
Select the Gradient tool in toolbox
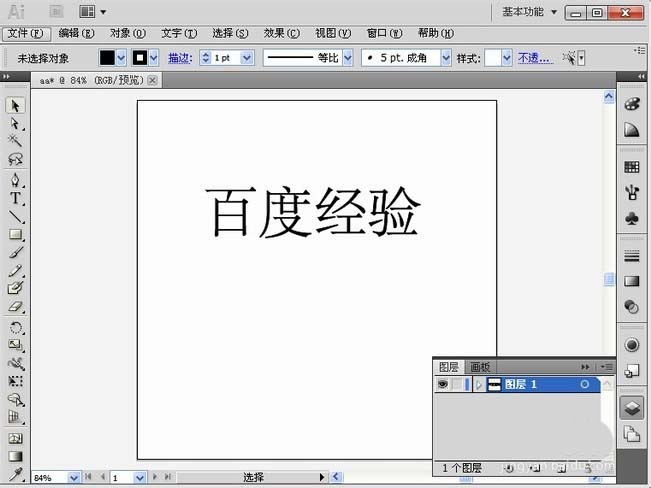click(15, 456)
